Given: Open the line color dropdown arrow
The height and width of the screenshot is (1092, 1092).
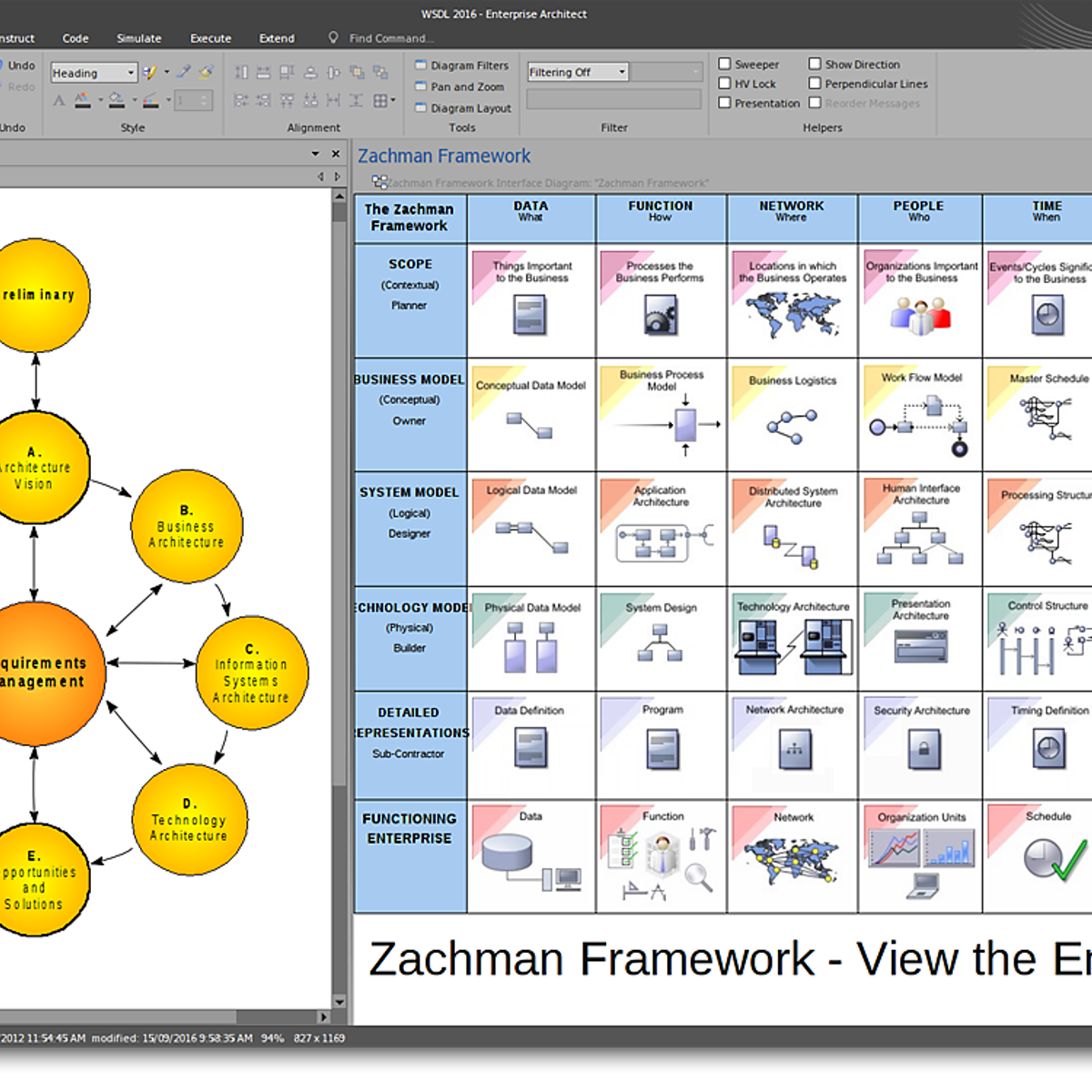Looking at the screenshot, I should click(x=168, y=100).
